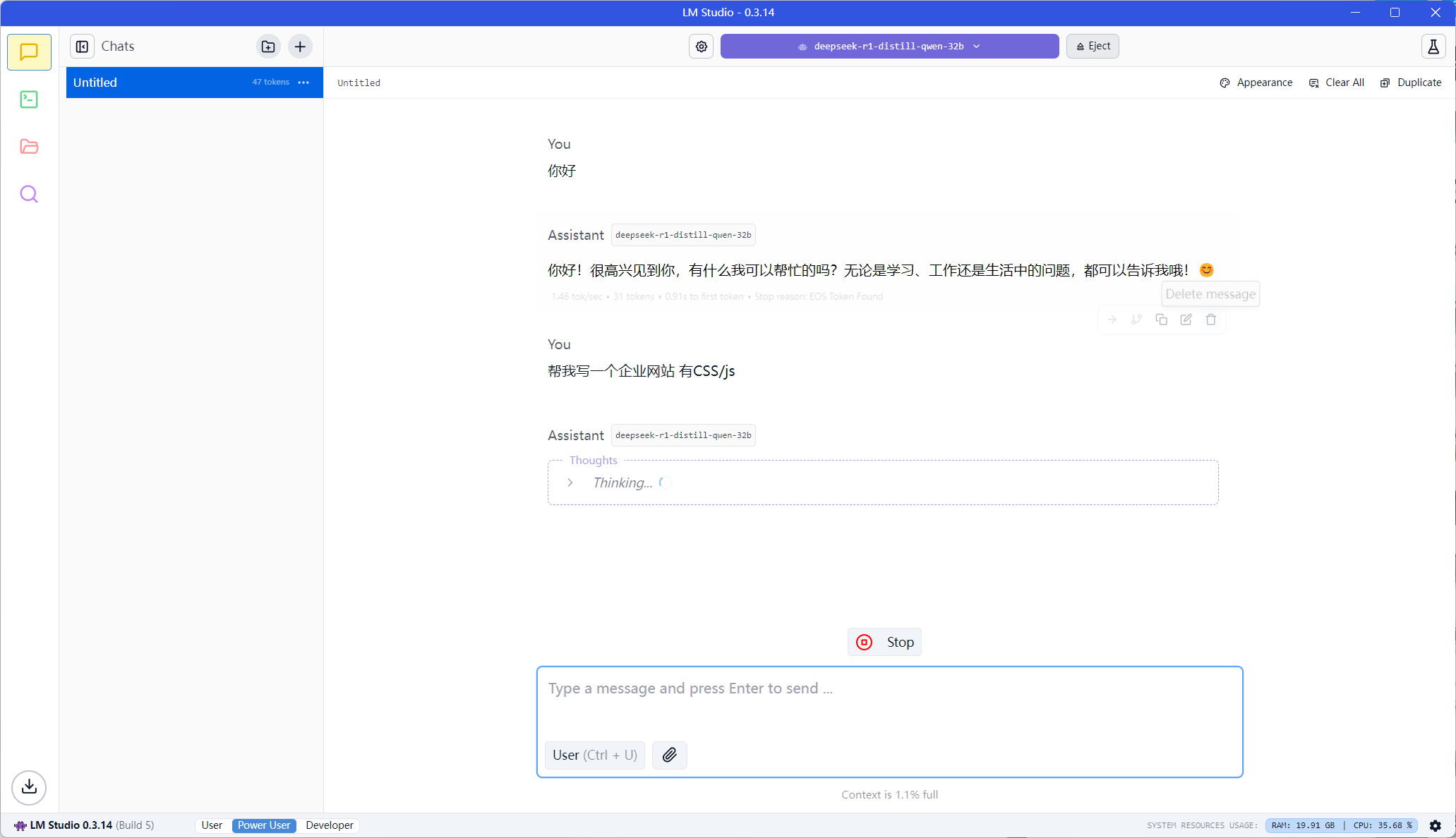The width and height of the screenshot is (1456, 838).
Task: Click the Chats panel heading
Action: (118, 47)
